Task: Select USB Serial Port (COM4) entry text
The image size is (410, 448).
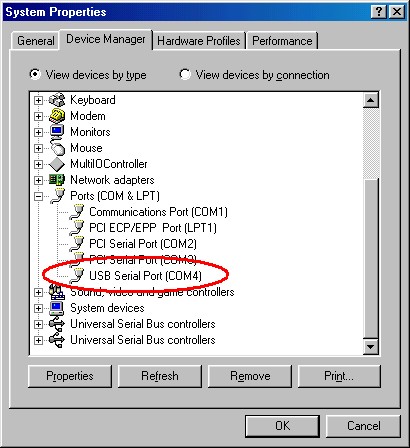Action: (146, 276)
